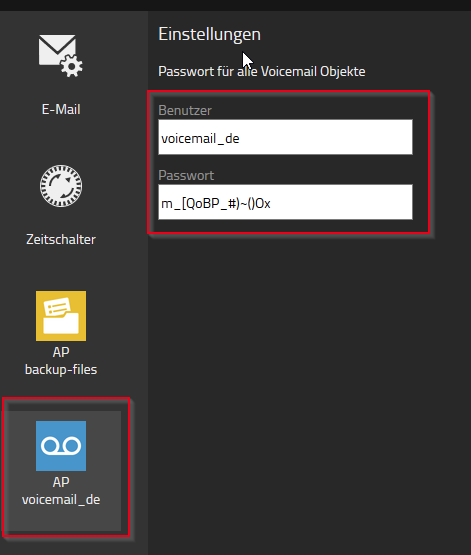
Task: Click the Benutzer field label
Action: 185,110
